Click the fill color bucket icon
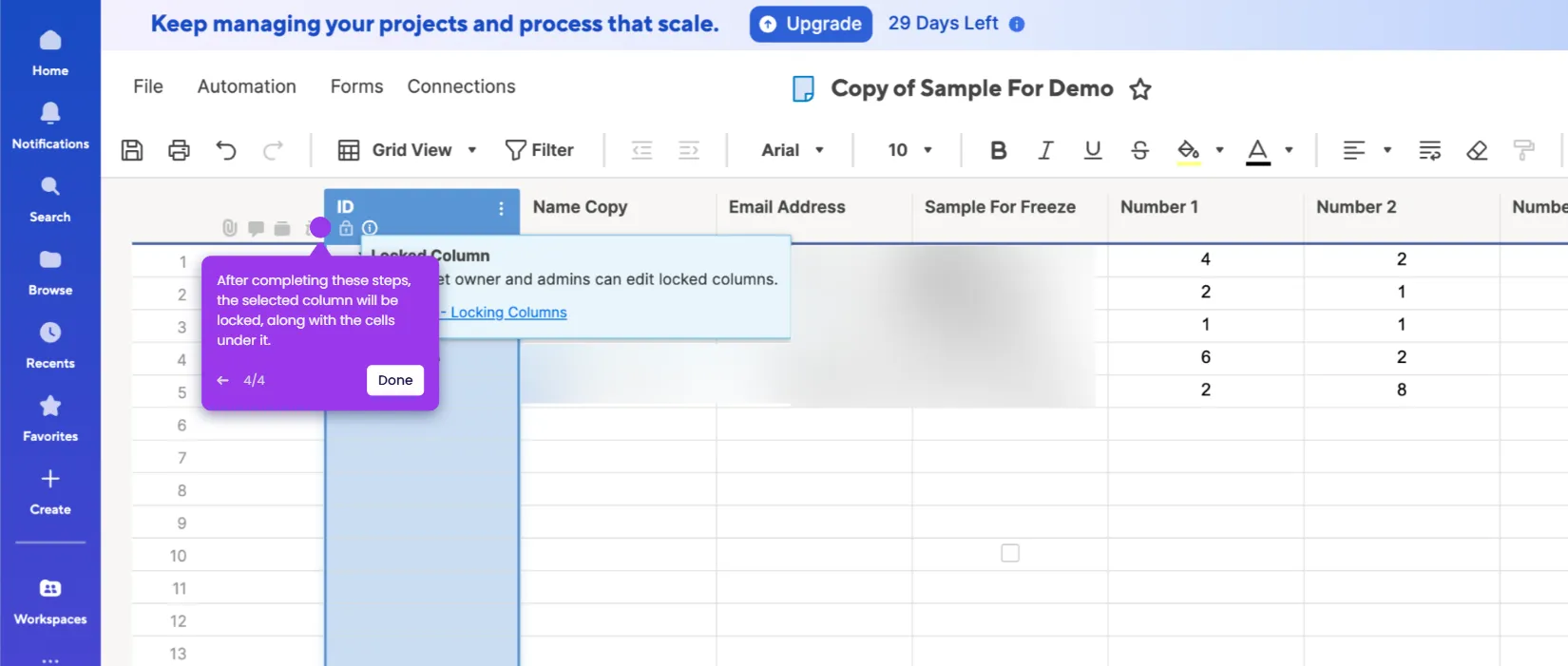1568x666 pixels. tap(1188, 151)
